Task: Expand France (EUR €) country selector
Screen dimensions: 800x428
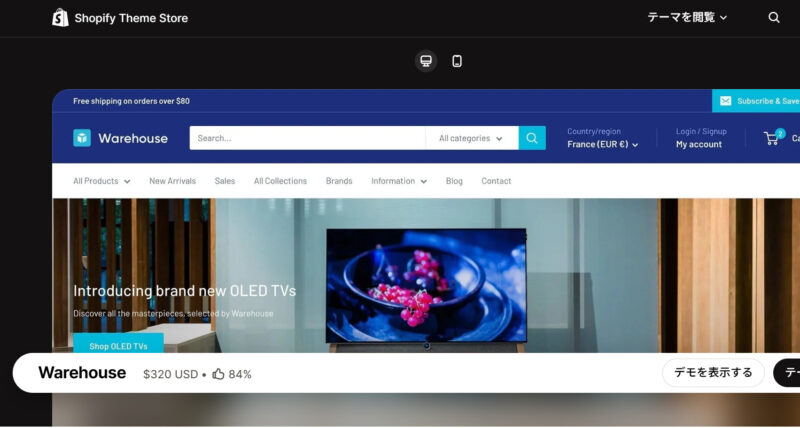Action: click(603, 144)
